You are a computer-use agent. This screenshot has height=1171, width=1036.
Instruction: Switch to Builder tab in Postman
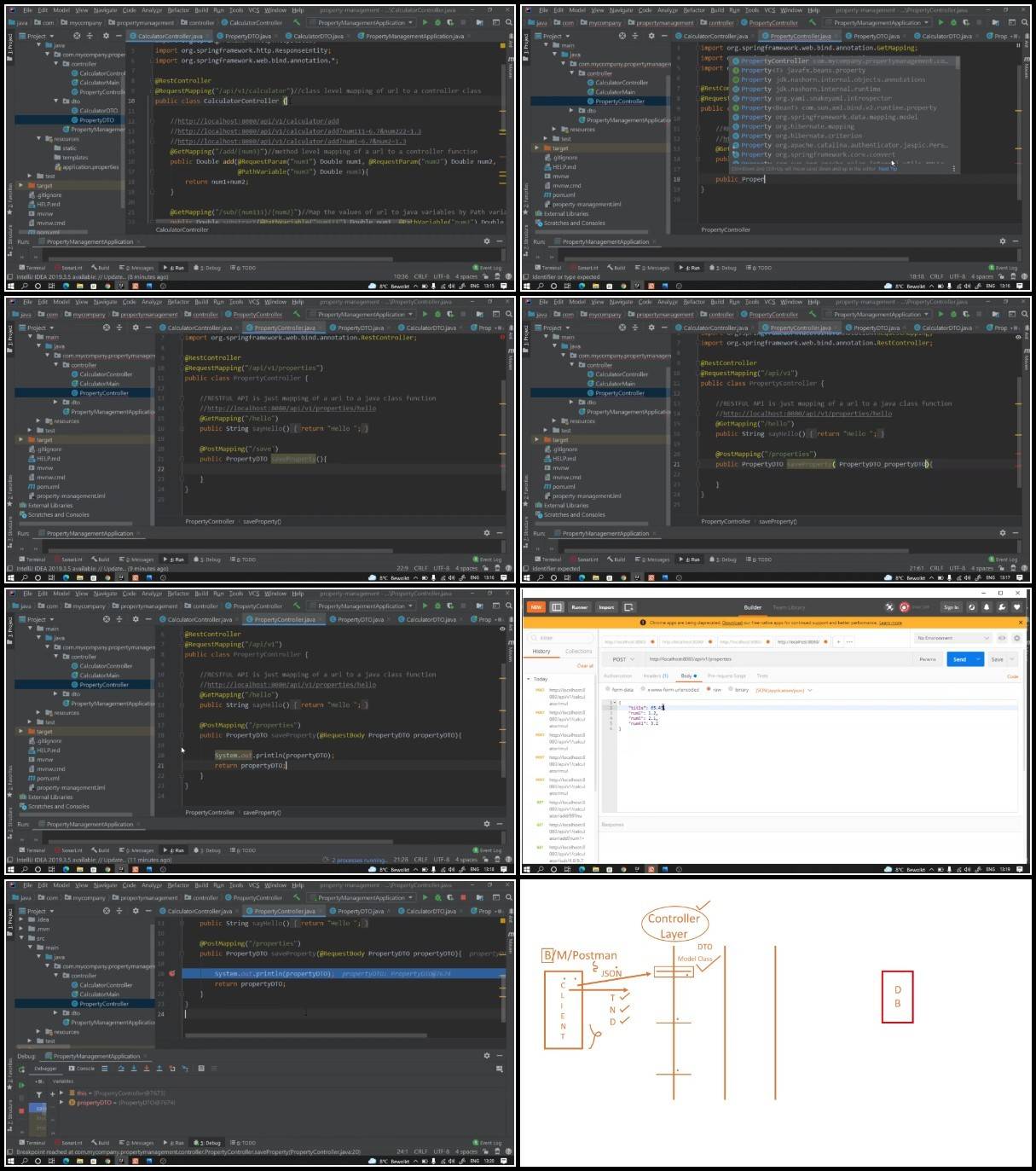point(753,607)
